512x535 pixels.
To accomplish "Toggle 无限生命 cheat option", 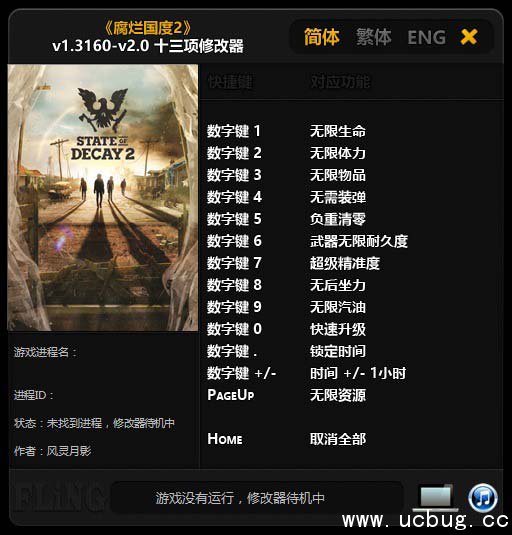I will [338, 131].
